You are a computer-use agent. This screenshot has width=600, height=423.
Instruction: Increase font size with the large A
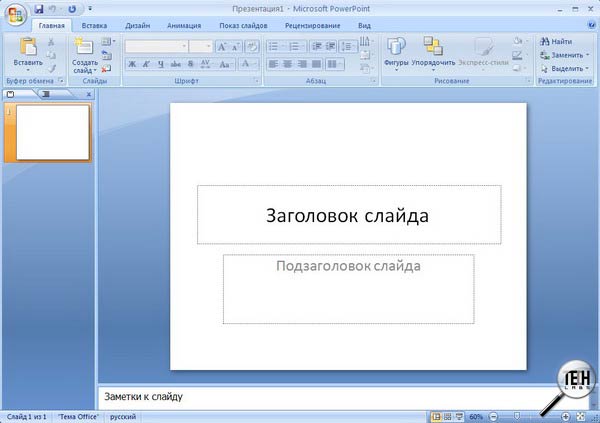click(222, 47)
